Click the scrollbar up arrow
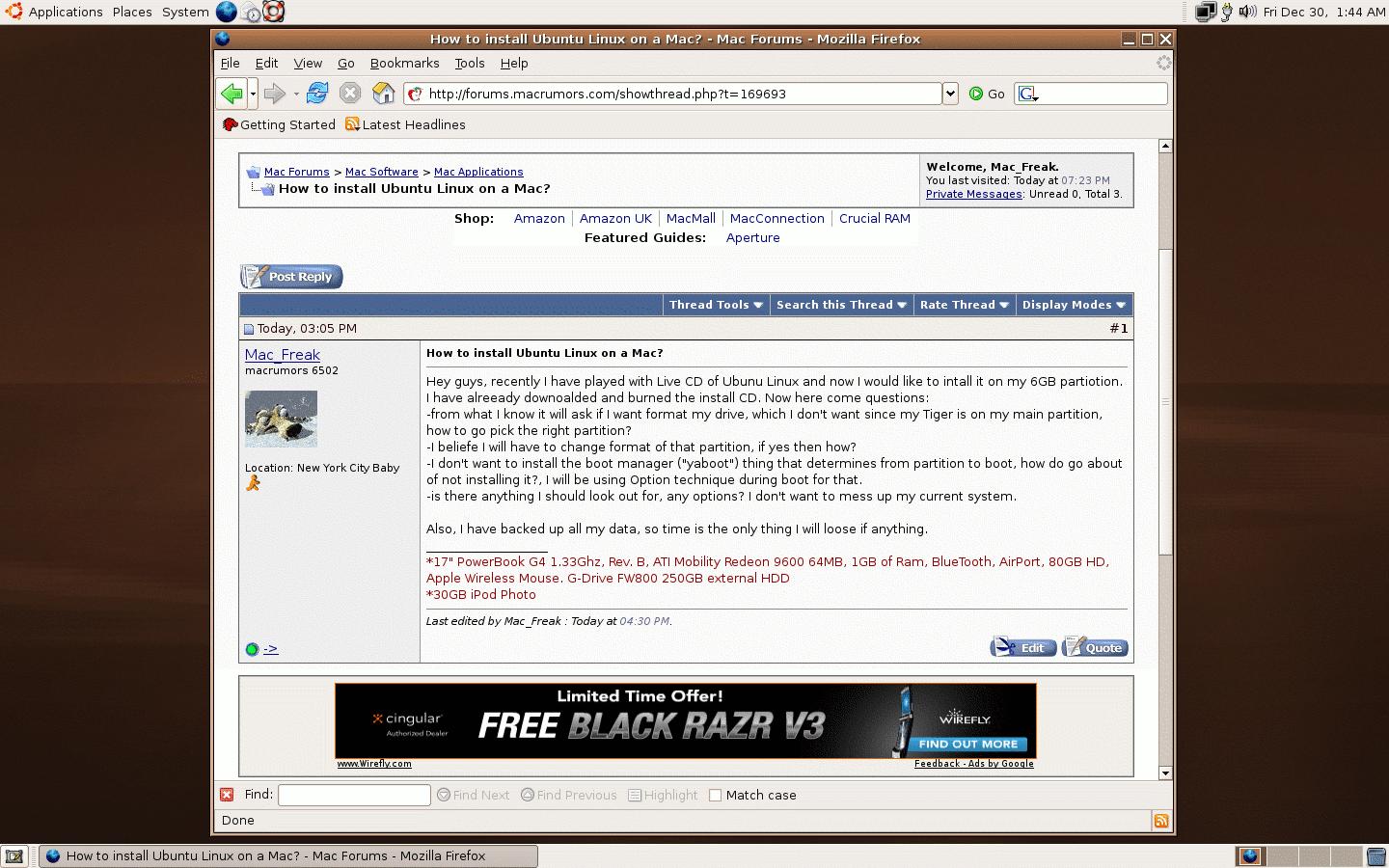This screenshot has height=868, width=1389. click(1165, 146)
